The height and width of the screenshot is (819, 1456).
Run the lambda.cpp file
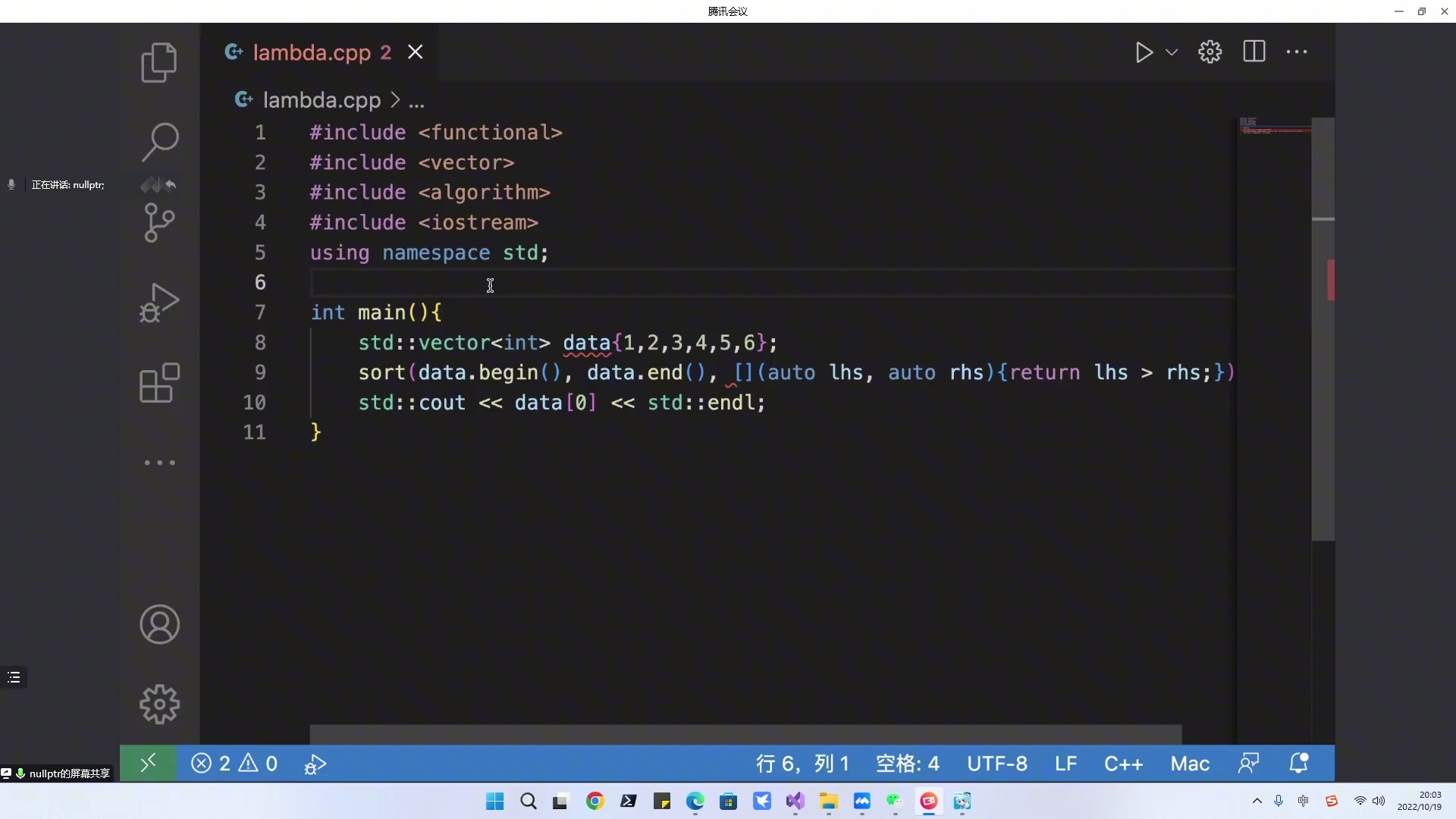pos(1144,52)
